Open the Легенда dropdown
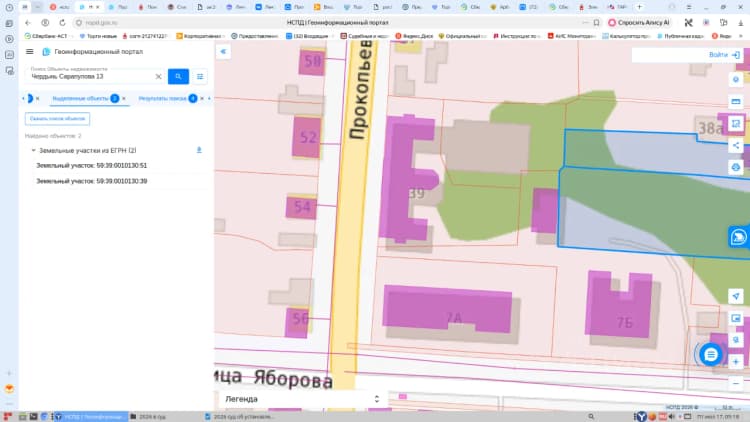This screenshot has height=422, width=750. (302, 399)
